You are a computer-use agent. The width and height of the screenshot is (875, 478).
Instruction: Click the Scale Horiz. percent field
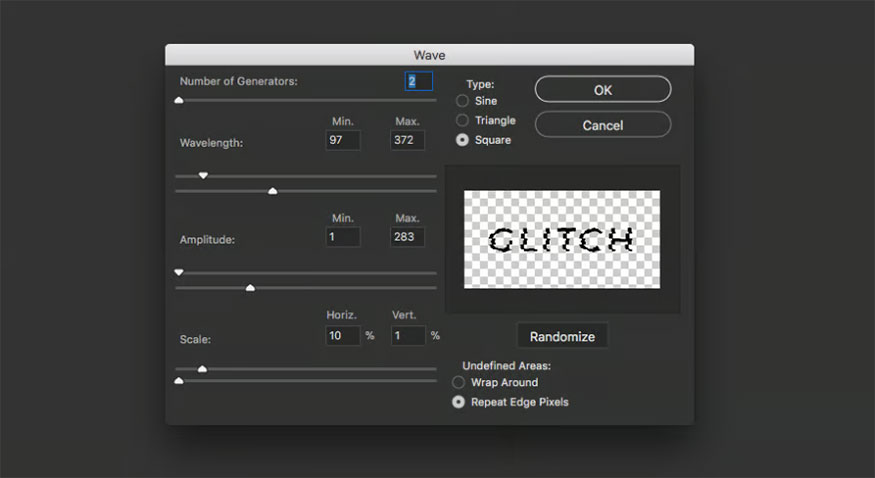coord(343,336)
